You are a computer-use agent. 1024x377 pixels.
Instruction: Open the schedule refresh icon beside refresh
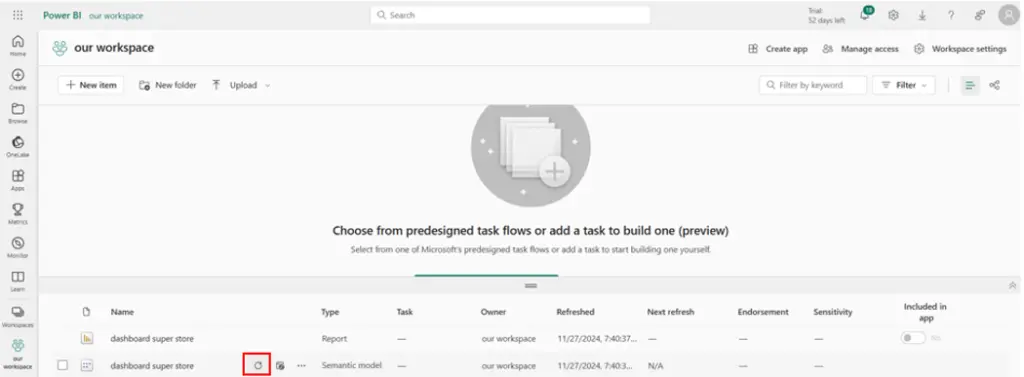click(280, 365)
